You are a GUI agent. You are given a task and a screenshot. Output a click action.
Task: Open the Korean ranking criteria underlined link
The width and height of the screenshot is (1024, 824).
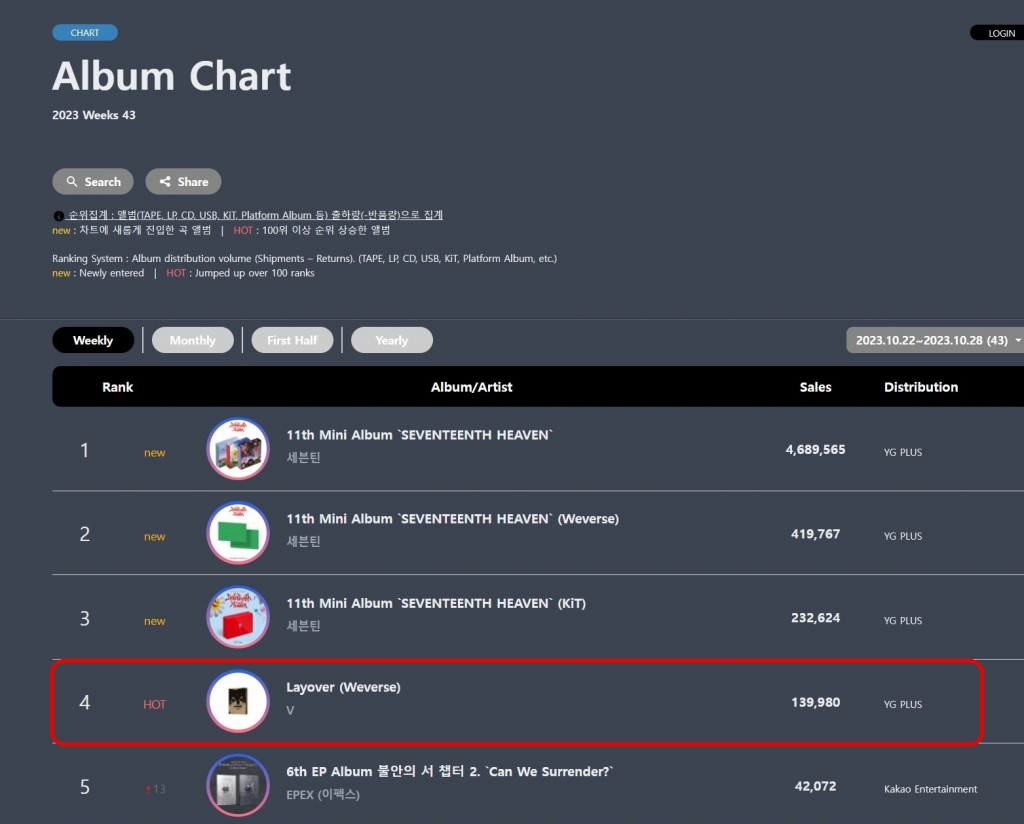[255, 215]
